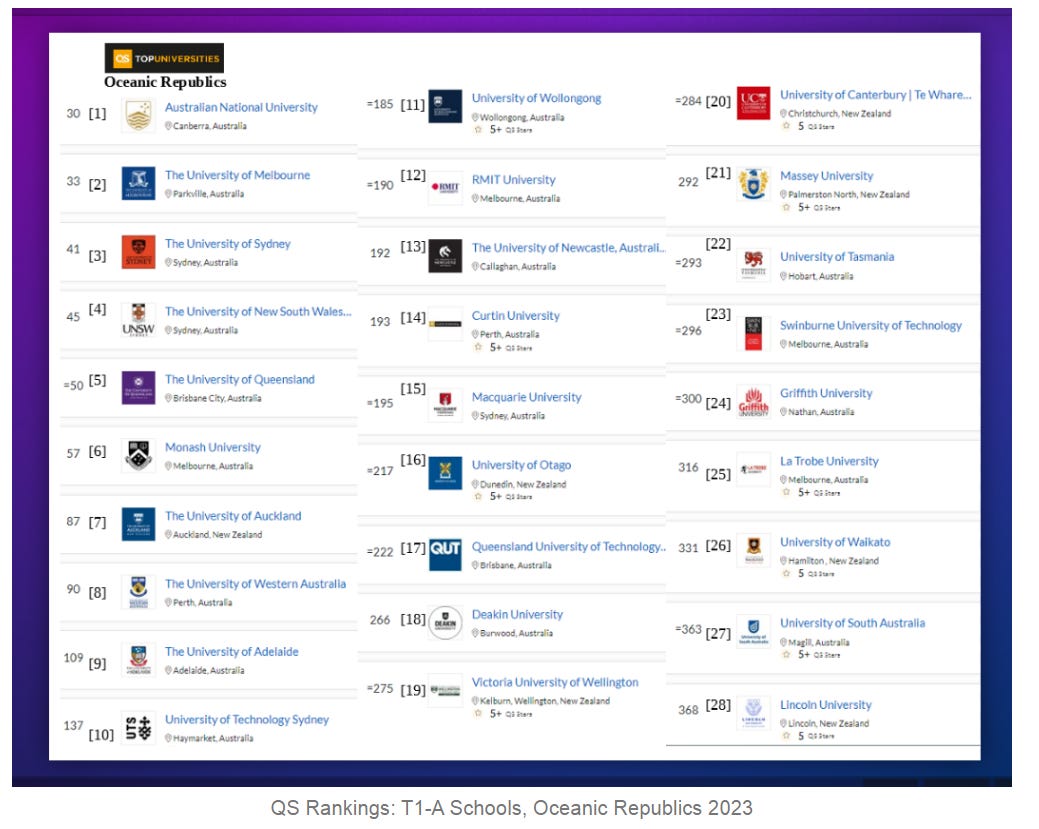Click the Australian National University crest logo

pos(140,117)
